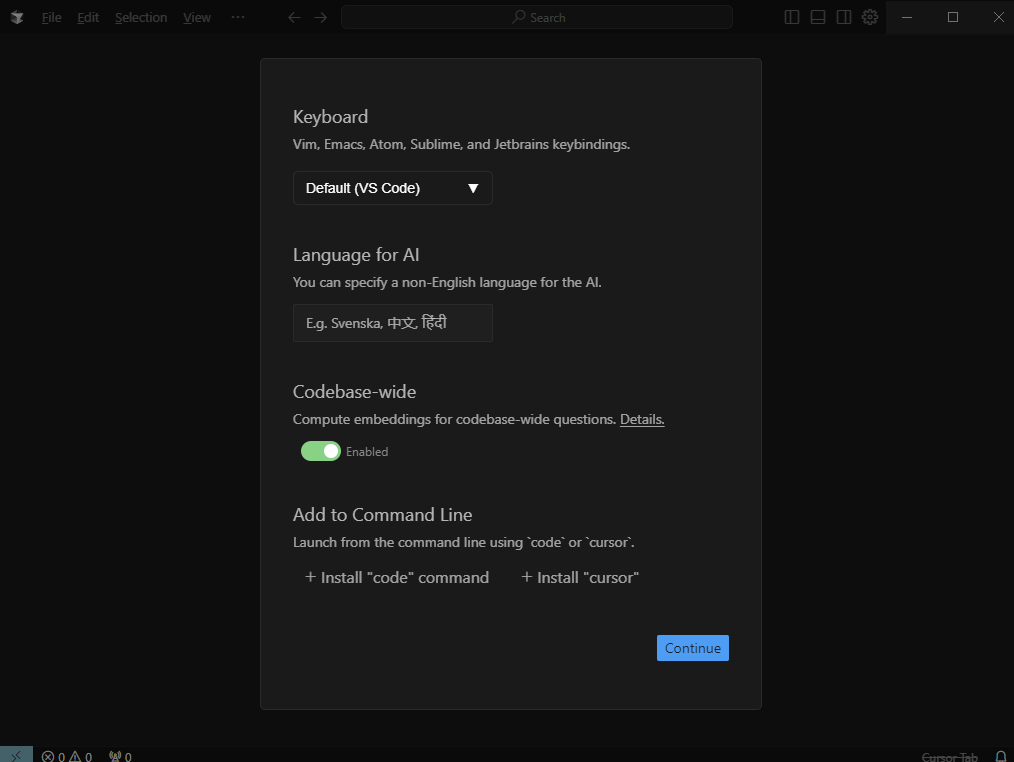Close the Cursor window
This screenshot has height=762, width=1014.
pyautogui.click(x=998, y=17)
